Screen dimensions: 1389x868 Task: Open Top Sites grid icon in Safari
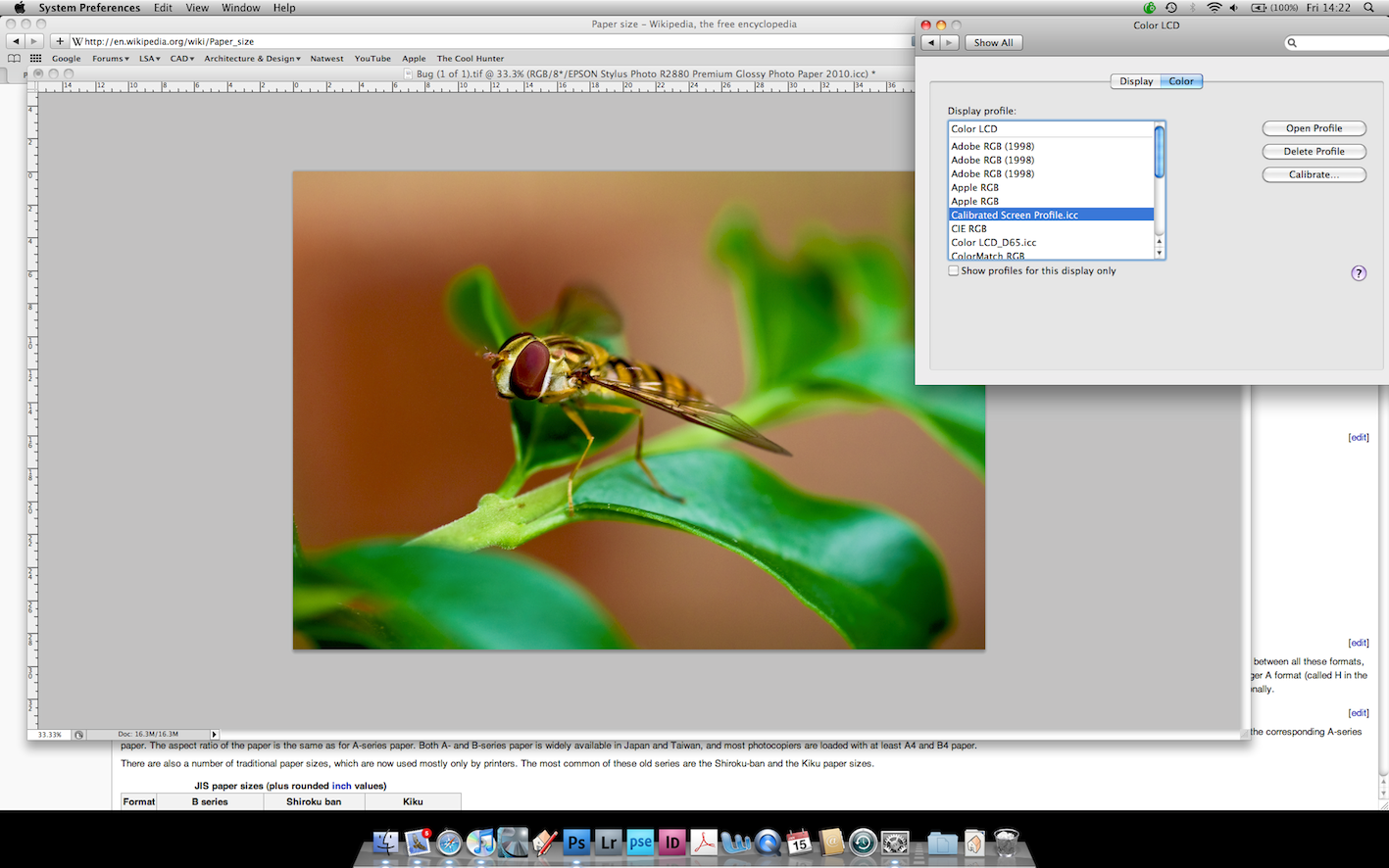tap(35, 59)
